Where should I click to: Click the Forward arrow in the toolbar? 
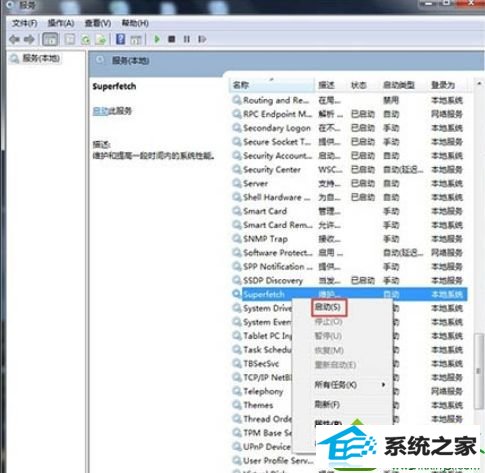(30, 39)
